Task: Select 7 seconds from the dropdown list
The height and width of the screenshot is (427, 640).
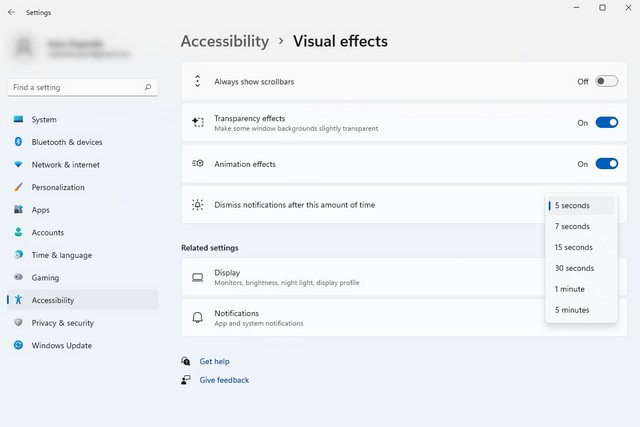Action: coord(572,227)
